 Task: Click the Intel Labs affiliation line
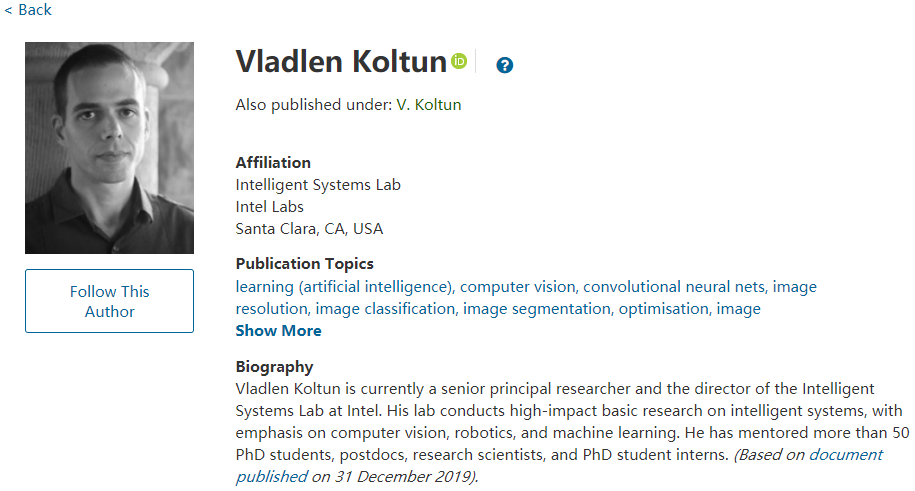pyautogui.click(x=269, y=206)
